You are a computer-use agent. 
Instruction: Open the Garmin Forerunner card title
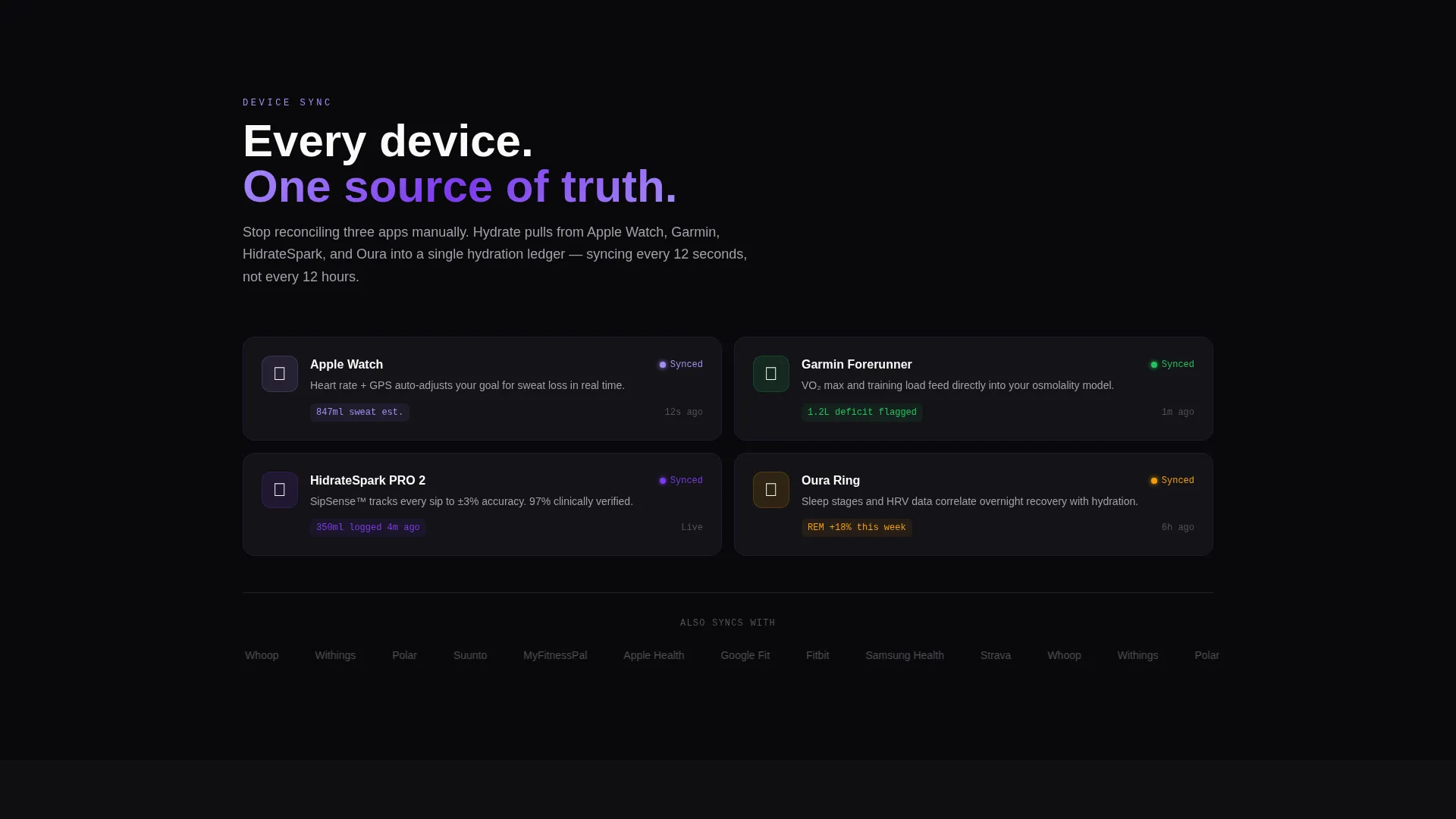857,365
